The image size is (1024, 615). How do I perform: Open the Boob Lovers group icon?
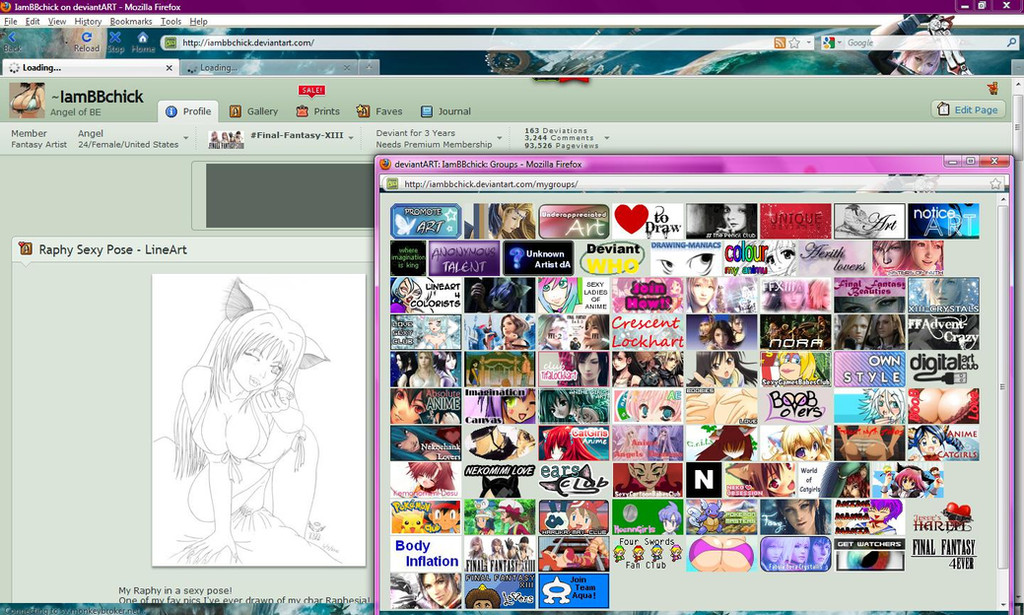coord(795,406)
